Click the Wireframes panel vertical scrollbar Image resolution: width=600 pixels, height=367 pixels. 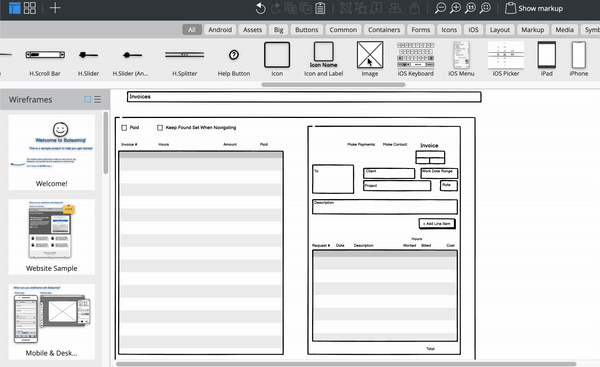[x=106, y=143]
